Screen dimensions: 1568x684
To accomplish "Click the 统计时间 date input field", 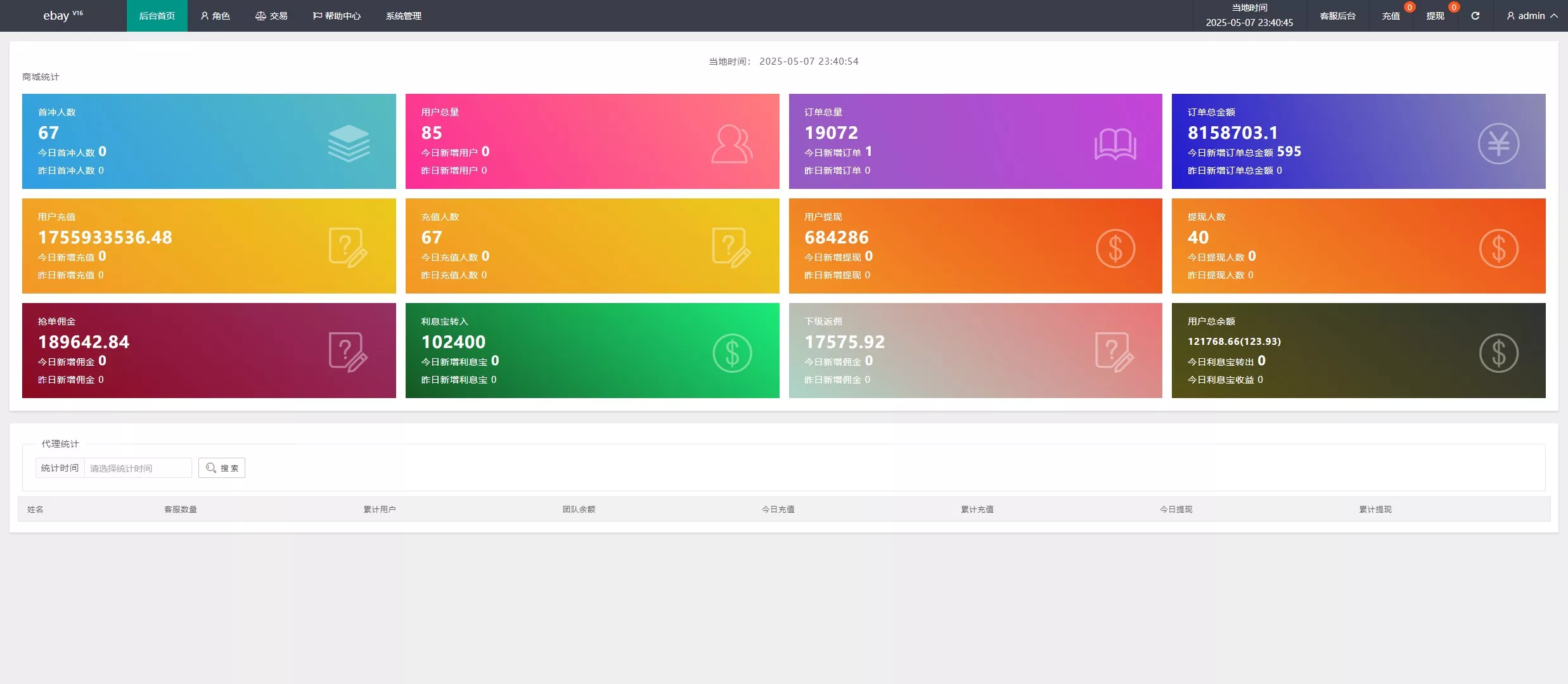I will 138,468.
